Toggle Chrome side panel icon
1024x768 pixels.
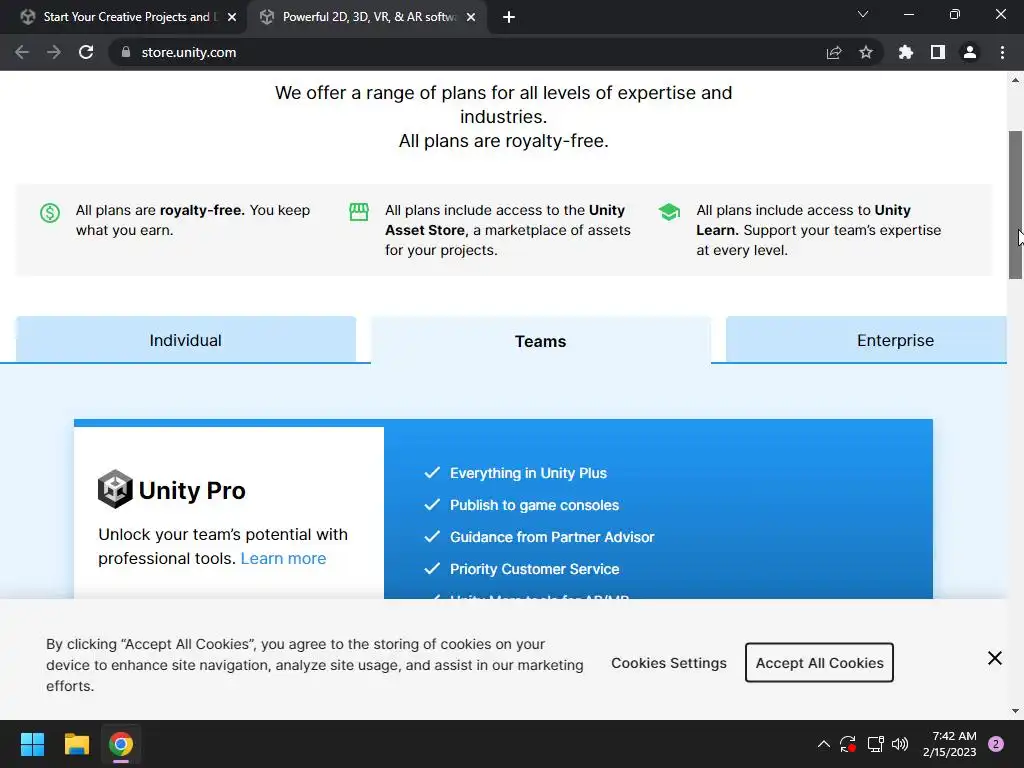(938, 52)
